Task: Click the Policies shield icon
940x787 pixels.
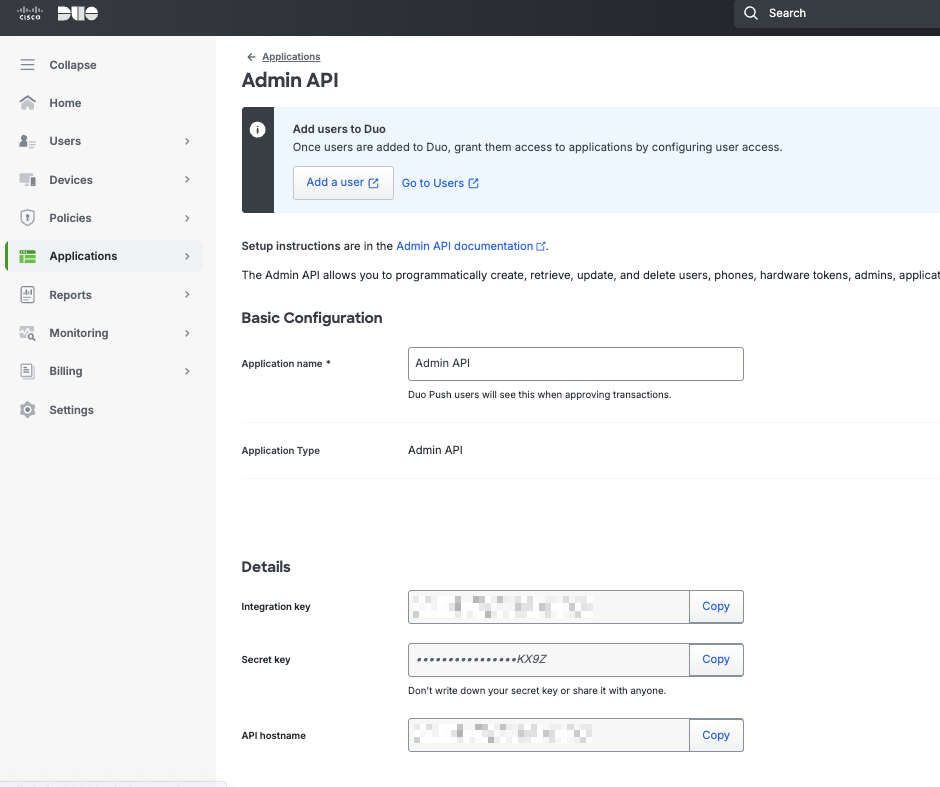Action: 28,218
